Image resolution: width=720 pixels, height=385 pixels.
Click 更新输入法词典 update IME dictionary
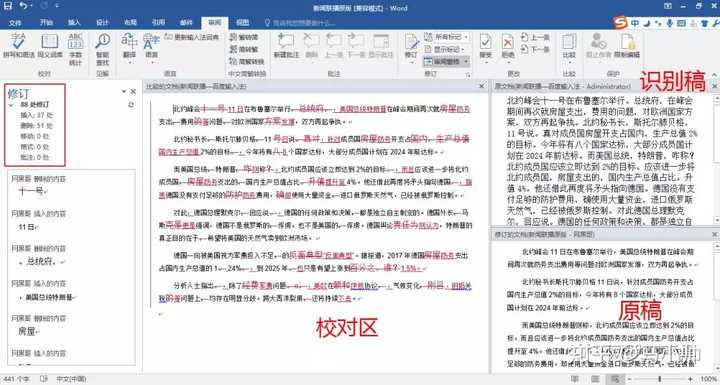(x=192, y=37)
